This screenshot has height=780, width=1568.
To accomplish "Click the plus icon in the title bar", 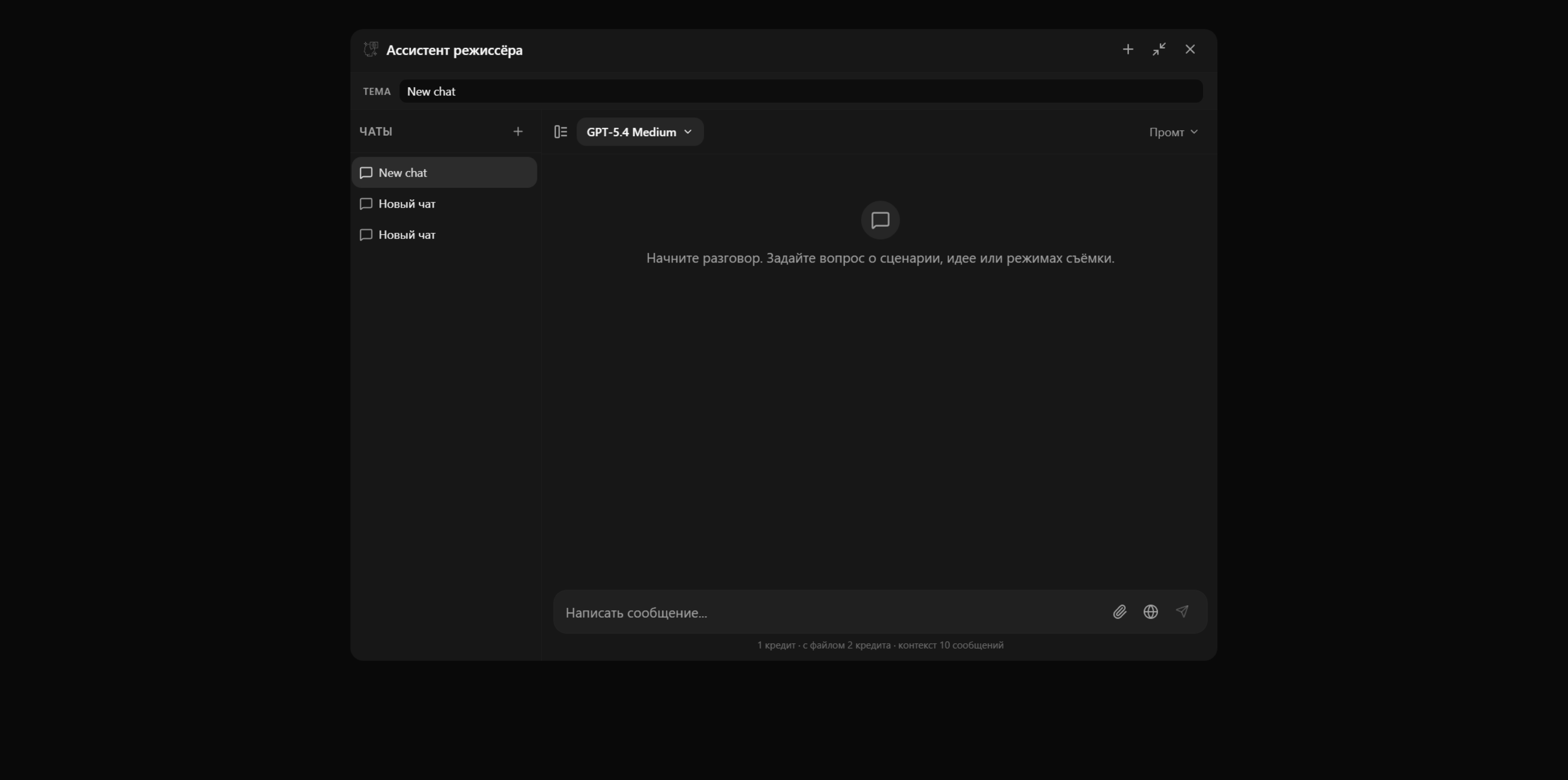I will click(x=1127, y=49).
